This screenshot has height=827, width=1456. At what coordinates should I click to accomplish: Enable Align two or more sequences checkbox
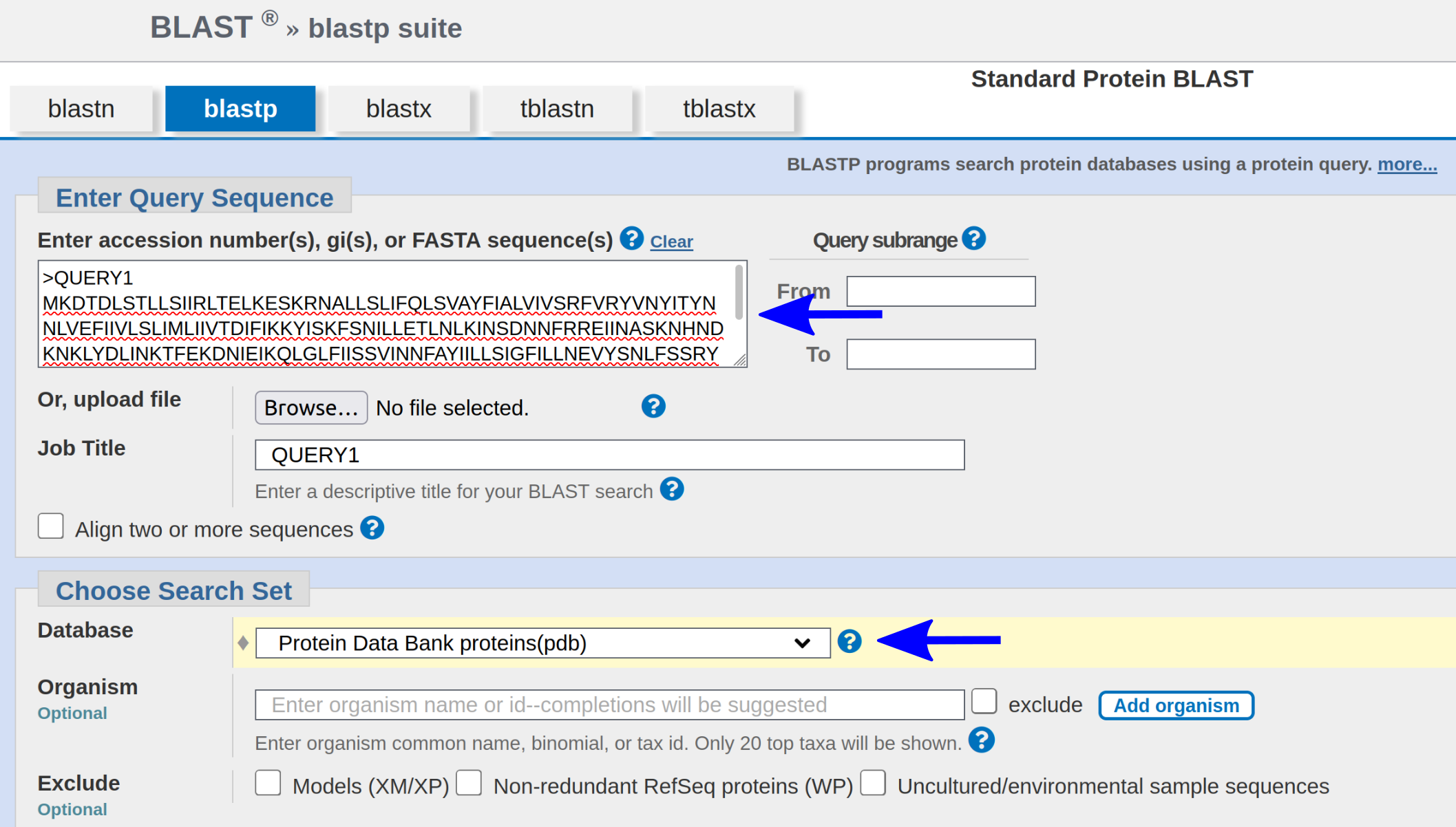coord(51,526)
